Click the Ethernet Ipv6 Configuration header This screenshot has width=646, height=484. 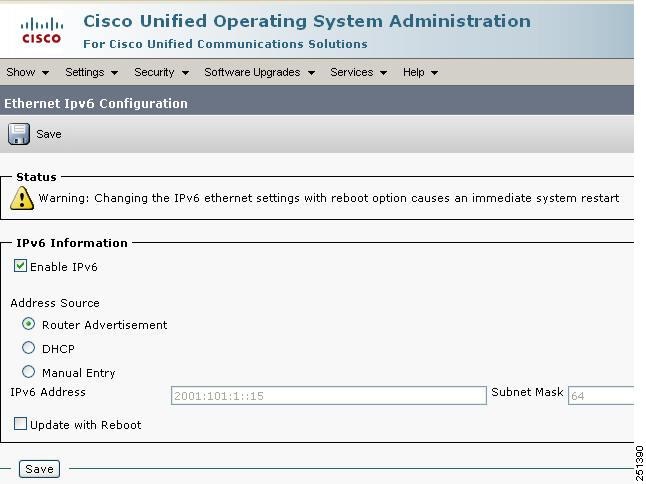96,103
